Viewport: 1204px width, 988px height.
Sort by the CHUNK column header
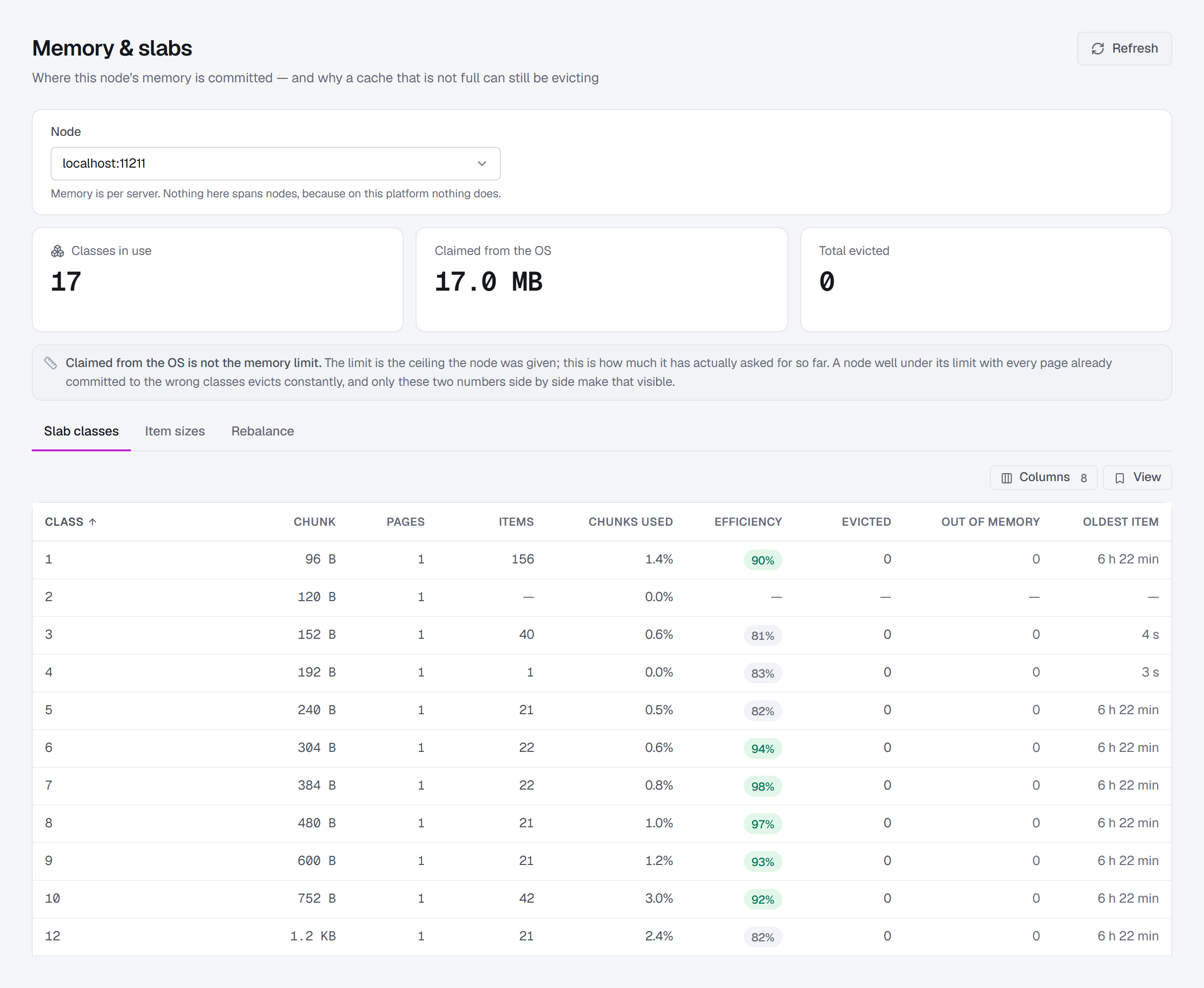point(314,522)
